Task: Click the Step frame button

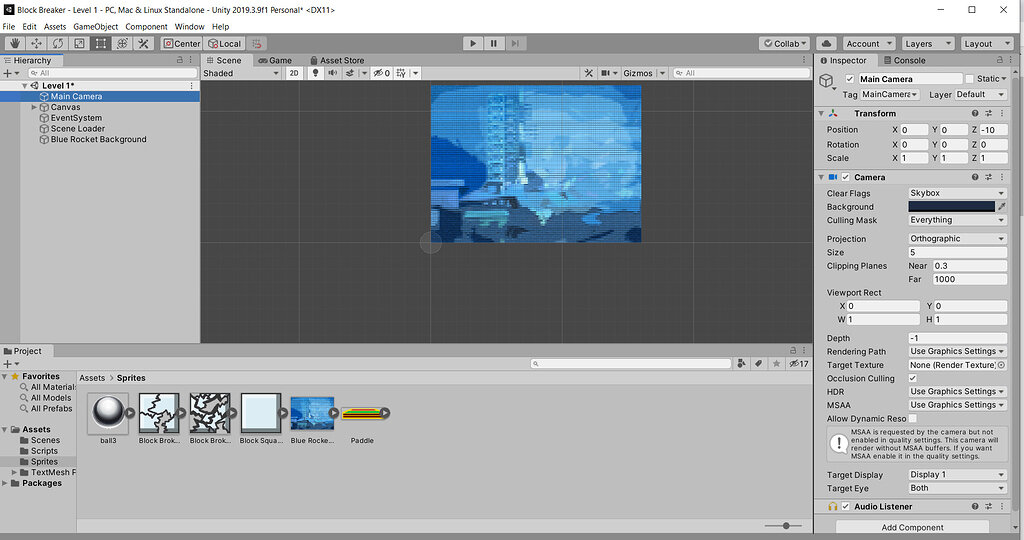Action: (x=515, y=43)
